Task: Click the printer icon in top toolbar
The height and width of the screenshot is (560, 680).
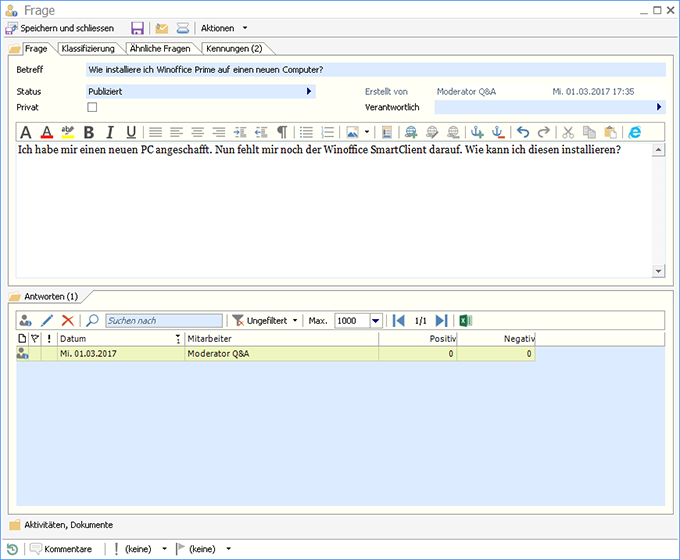Action: tap(183, 28)
